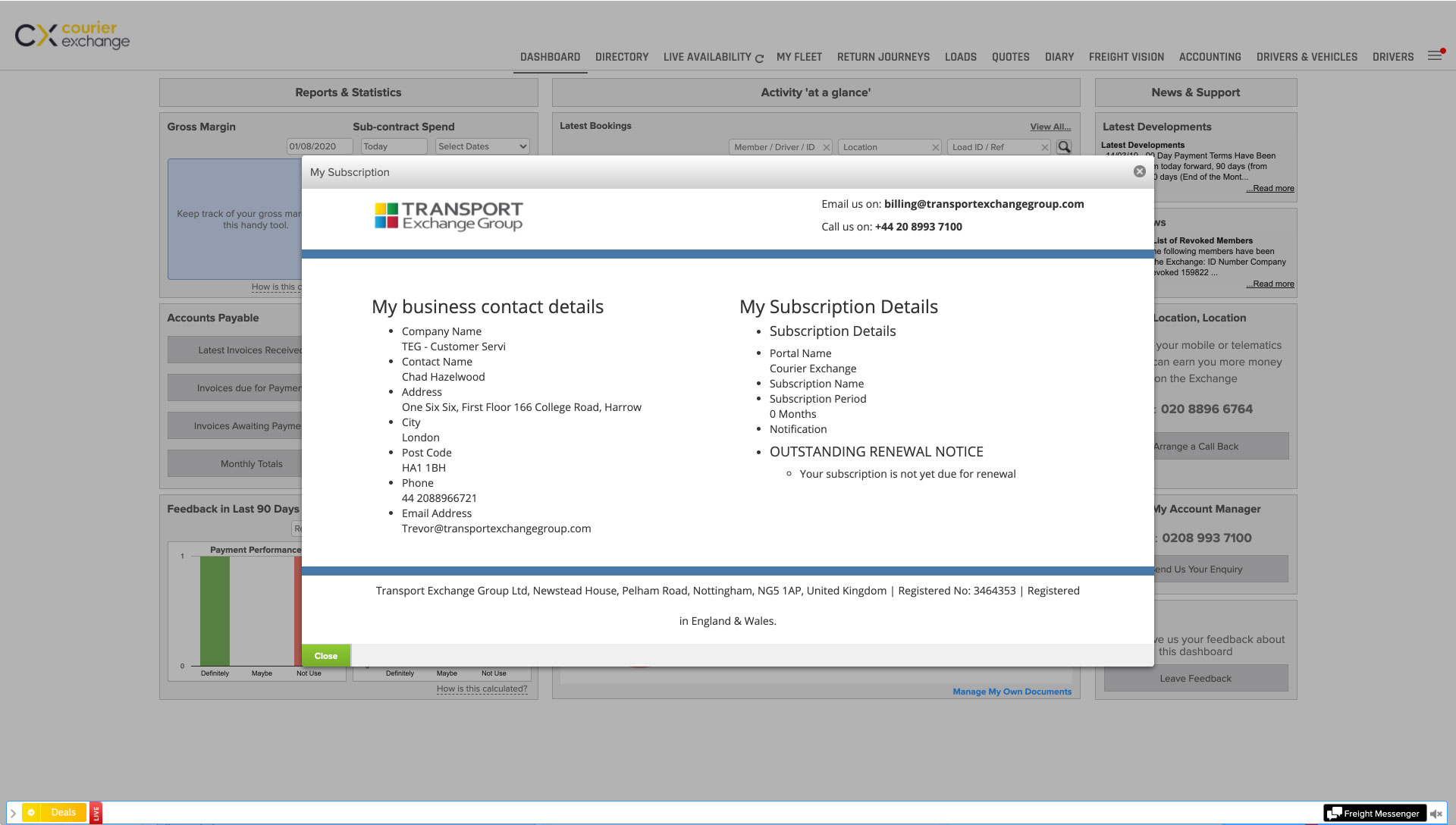Viewport: 1456px width, 825px height.
Task: Open the DIARY menu
Action: coord(1059,57)
